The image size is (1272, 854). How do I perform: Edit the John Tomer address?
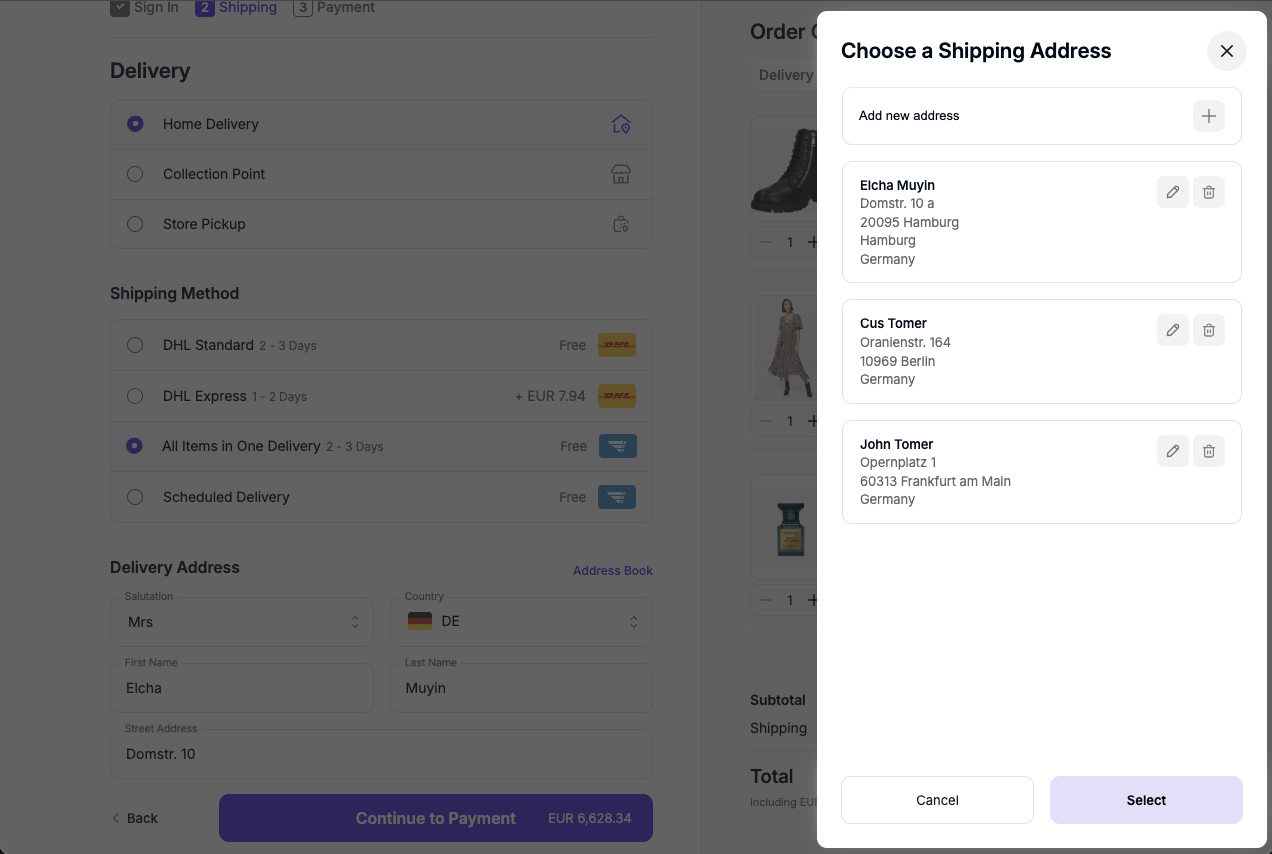pos(1173,451)
